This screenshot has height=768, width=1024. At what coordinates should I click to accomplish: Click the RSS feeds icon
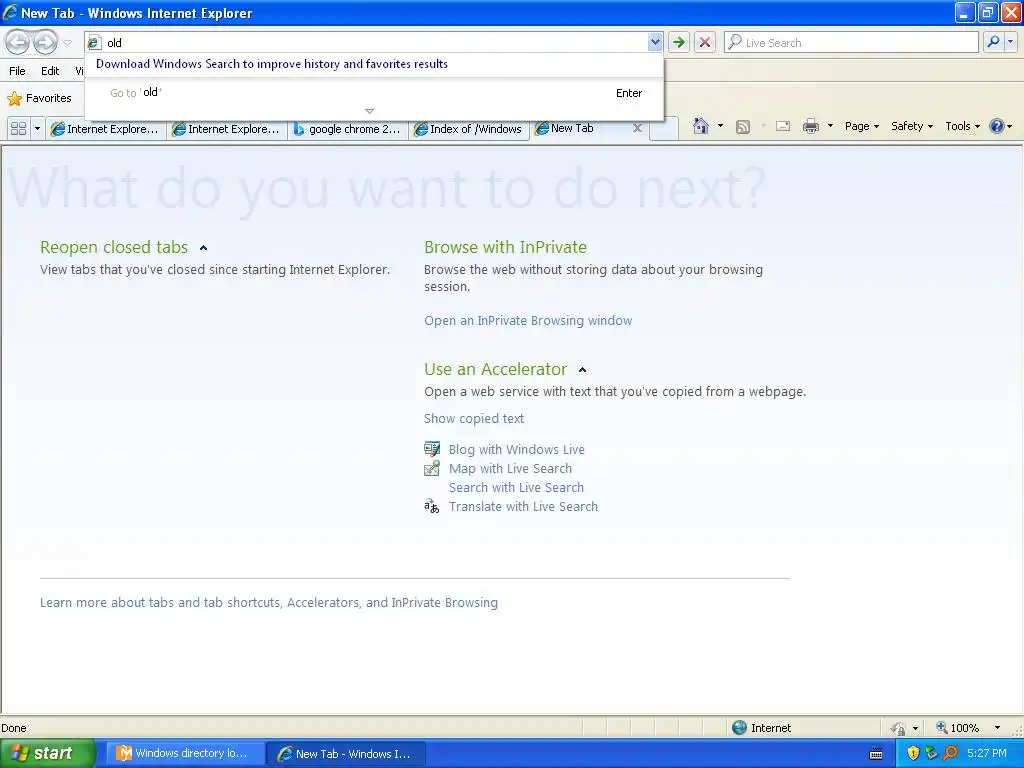click(743, 127)
